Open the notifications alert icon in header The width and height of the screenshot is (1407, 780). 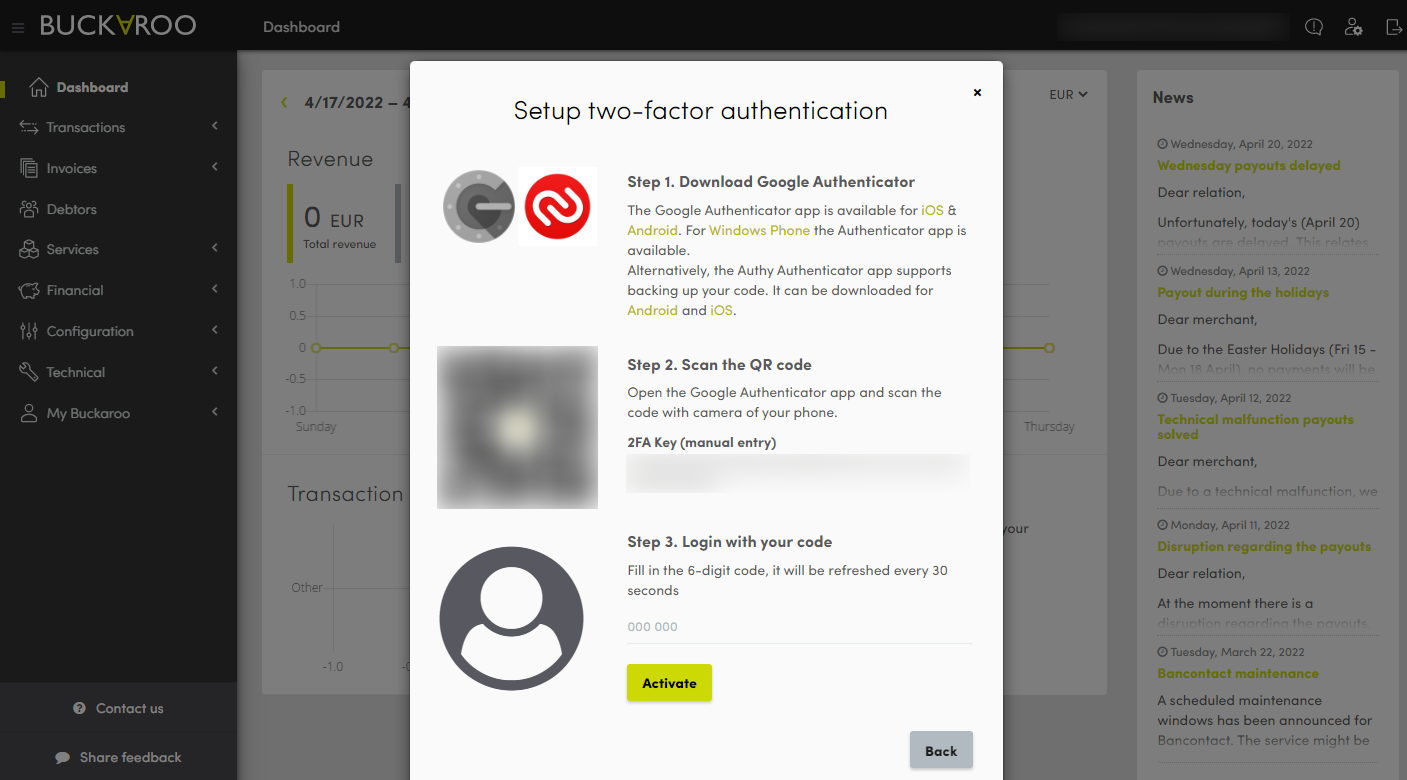pos(1314,27)
